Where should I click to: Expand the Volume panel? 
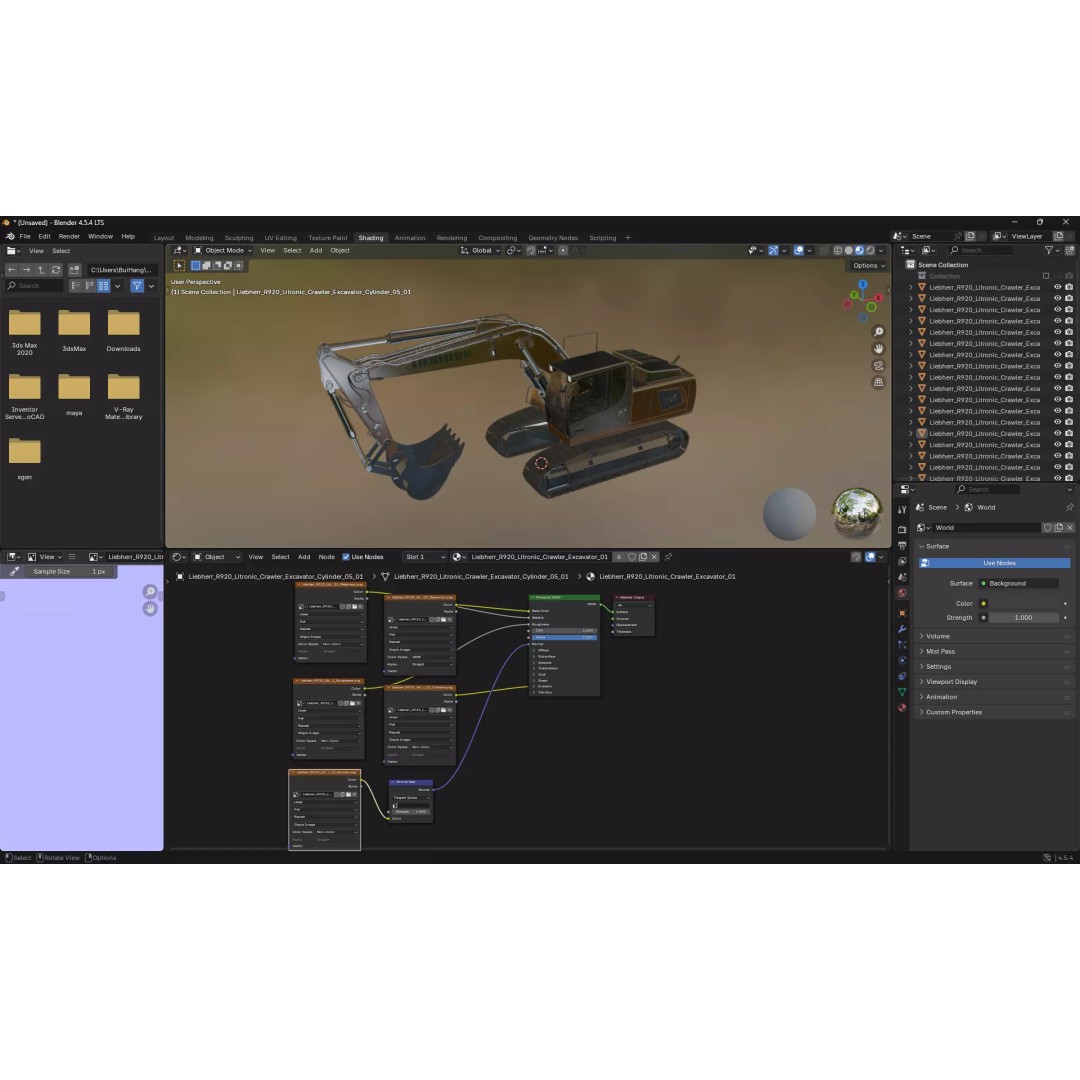(x=995, y=636)
